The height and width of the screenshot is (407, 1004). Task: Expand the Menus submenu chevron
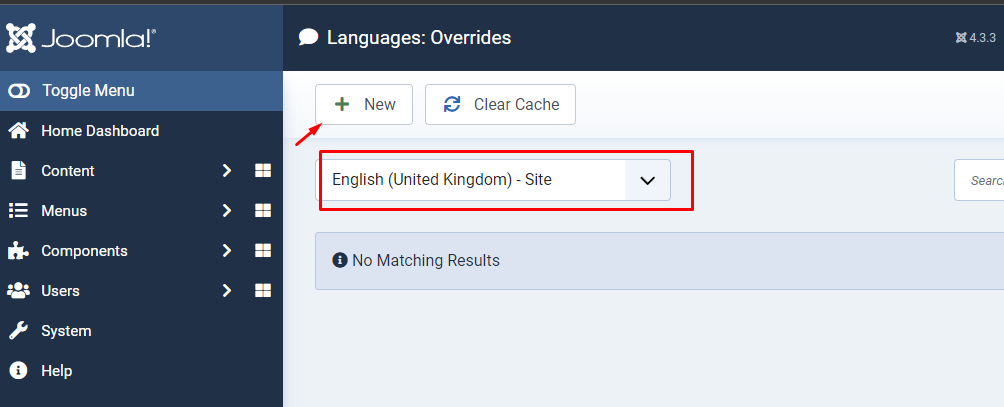pyautogui.click(x=227, y=211)
